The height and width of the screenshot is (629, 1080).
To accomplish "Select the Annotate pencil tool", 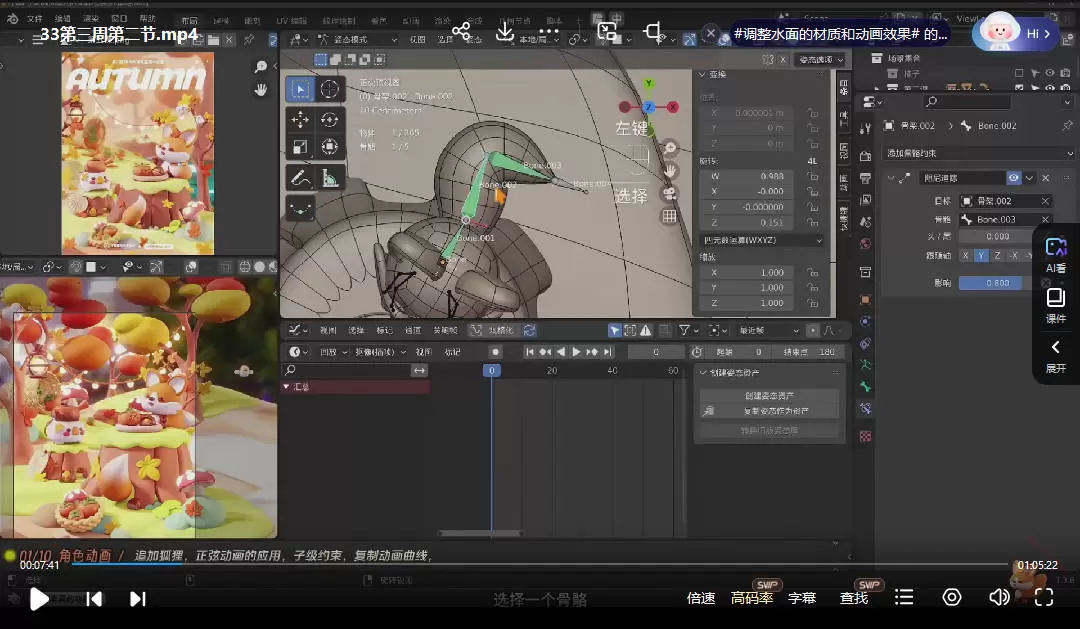I will [300, 178].
